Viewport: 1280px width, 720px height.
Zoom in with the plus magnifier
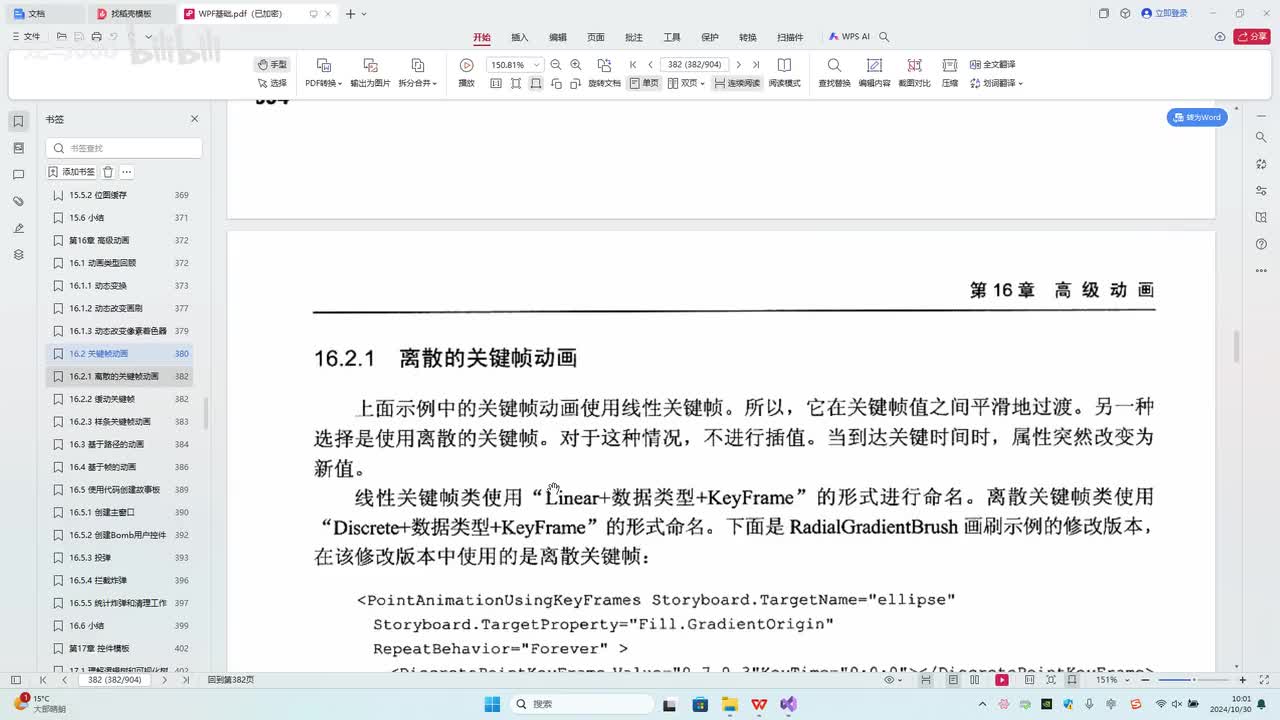[576, 64]
